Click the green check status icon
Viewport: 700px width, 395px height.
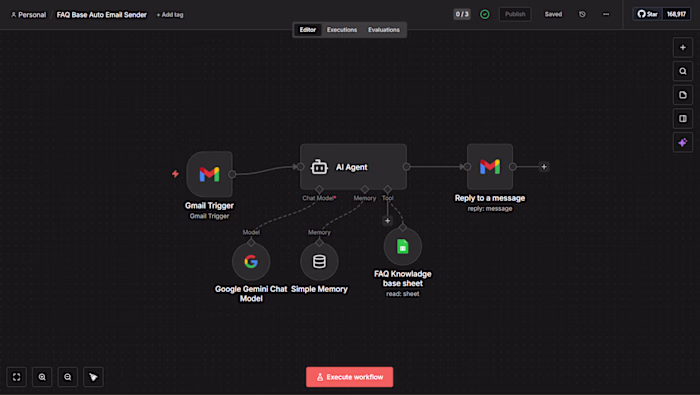point(485,14)
